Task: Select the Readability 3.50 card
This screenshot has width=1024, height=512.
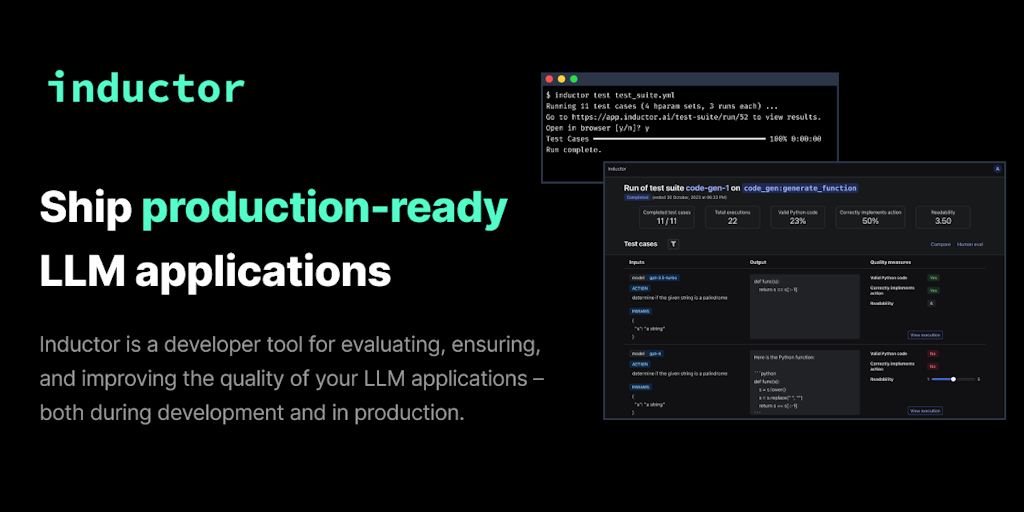Action: [x=942, y=217]
